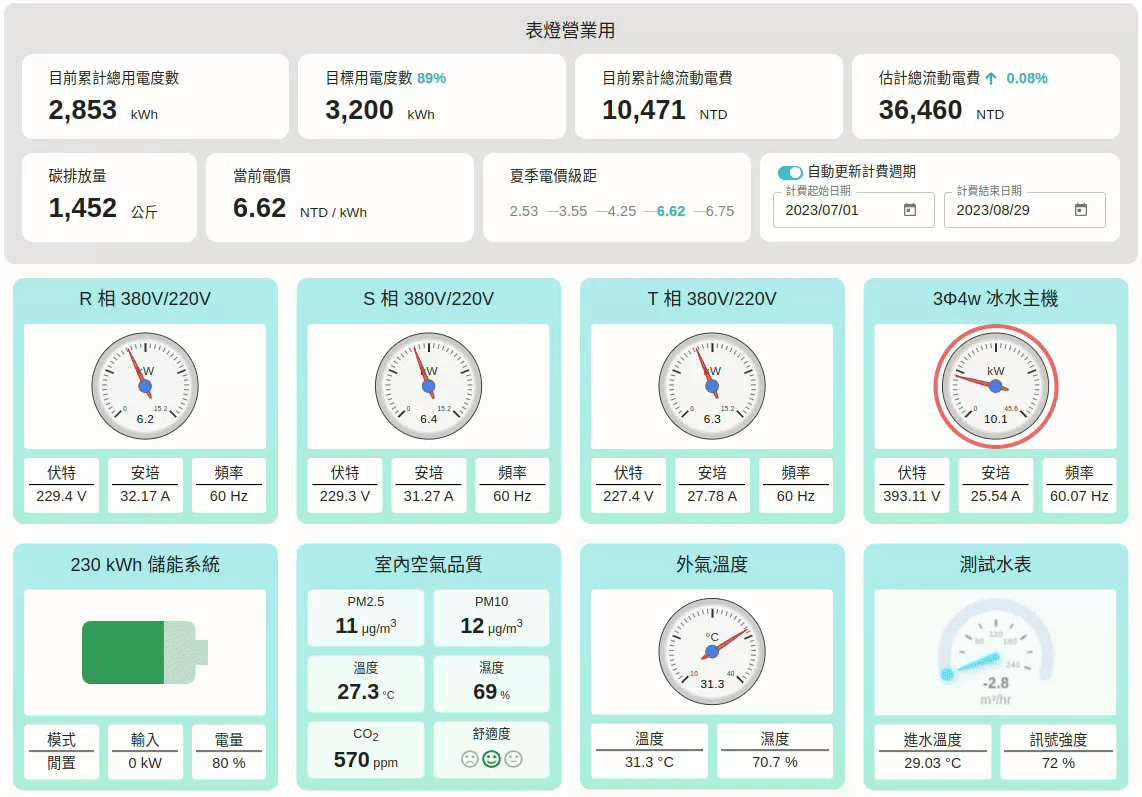Click the 32.17 A reading
Screen dimensions: 1142x797
click(145, 496)
